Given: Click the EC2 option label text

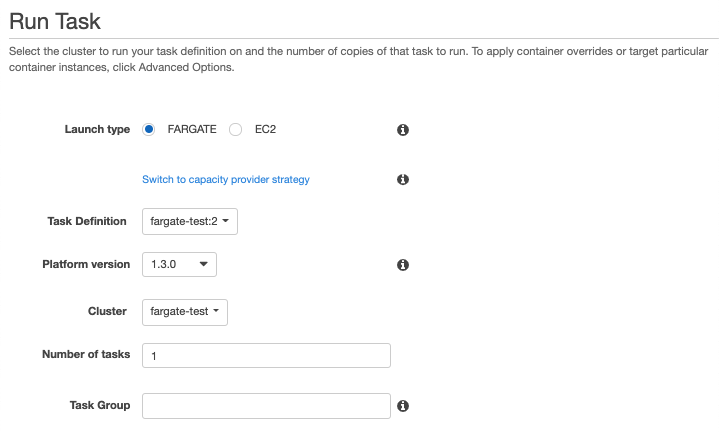Looking at the screenshot, I should point(265,129).
